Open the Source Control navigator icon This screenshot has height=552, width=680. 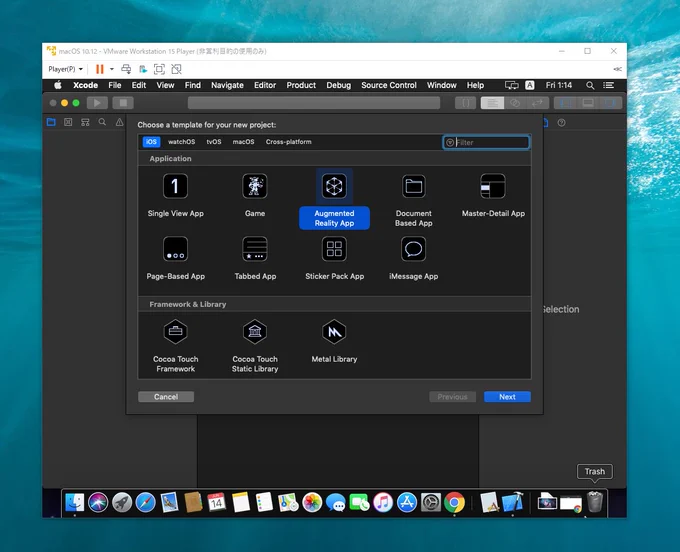[68, 122]
